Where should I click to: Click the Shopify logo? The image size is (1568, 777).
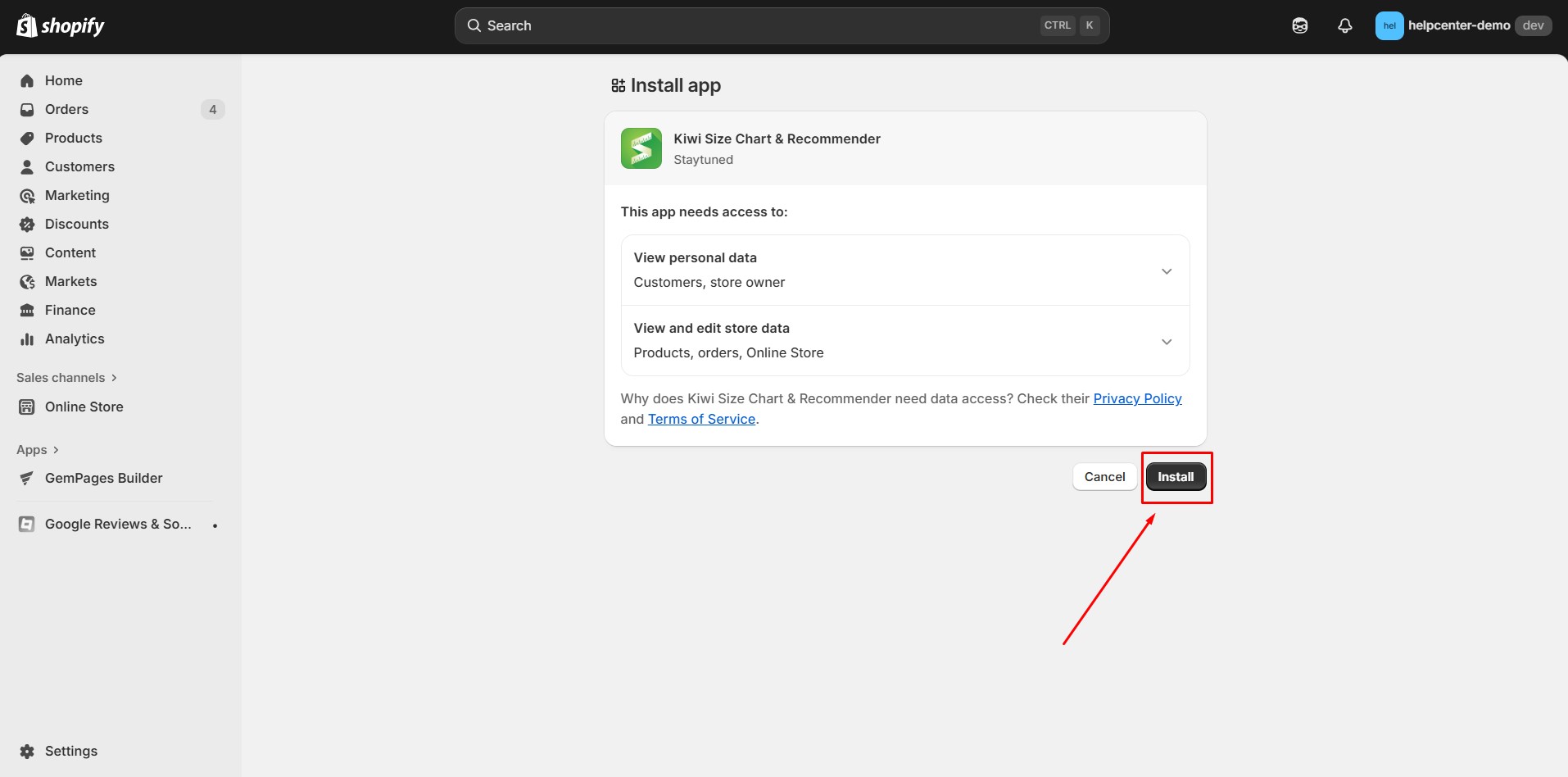pyautogui.click(x=61, y=25)
